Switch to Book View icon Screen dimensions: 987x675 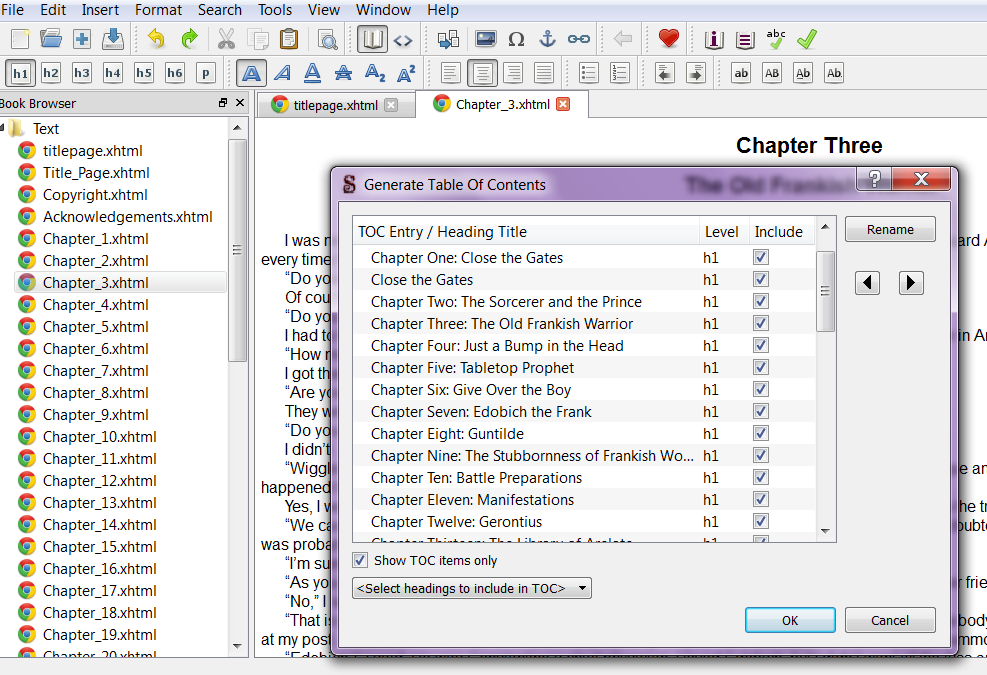point(371,40)
